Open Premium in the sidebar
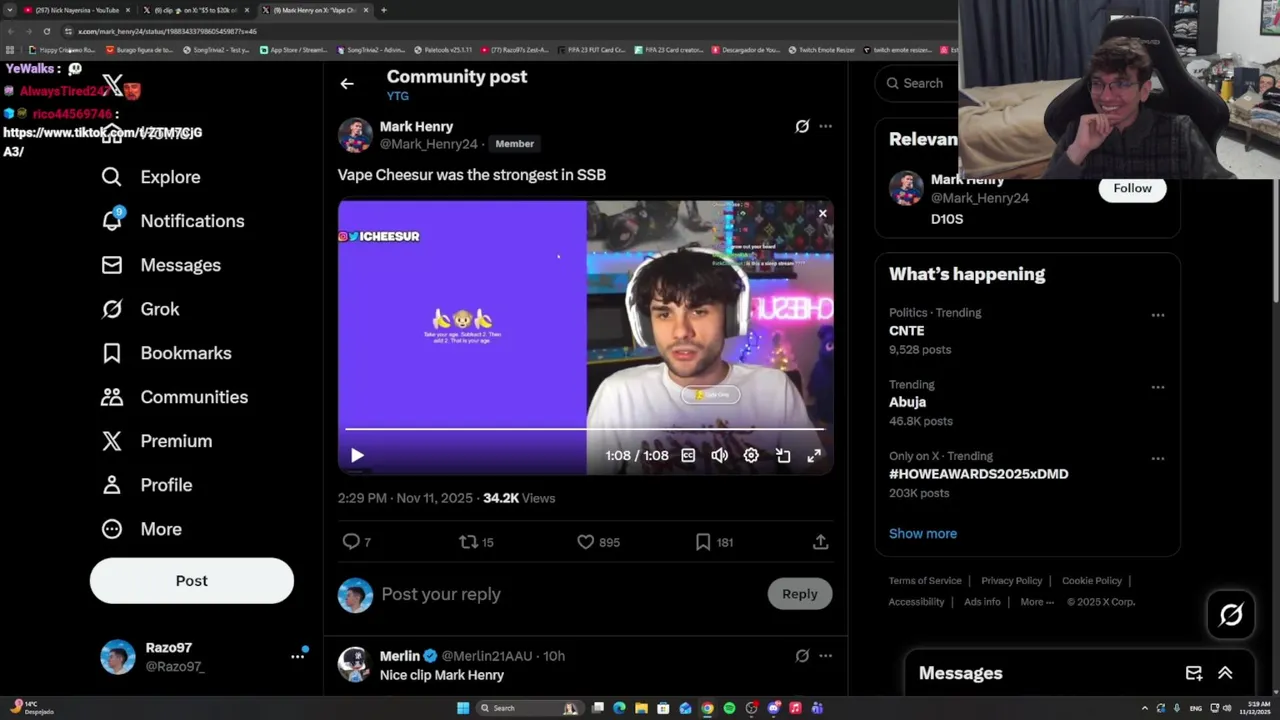This screenshot has height=720, width=1280. point(156,441)
